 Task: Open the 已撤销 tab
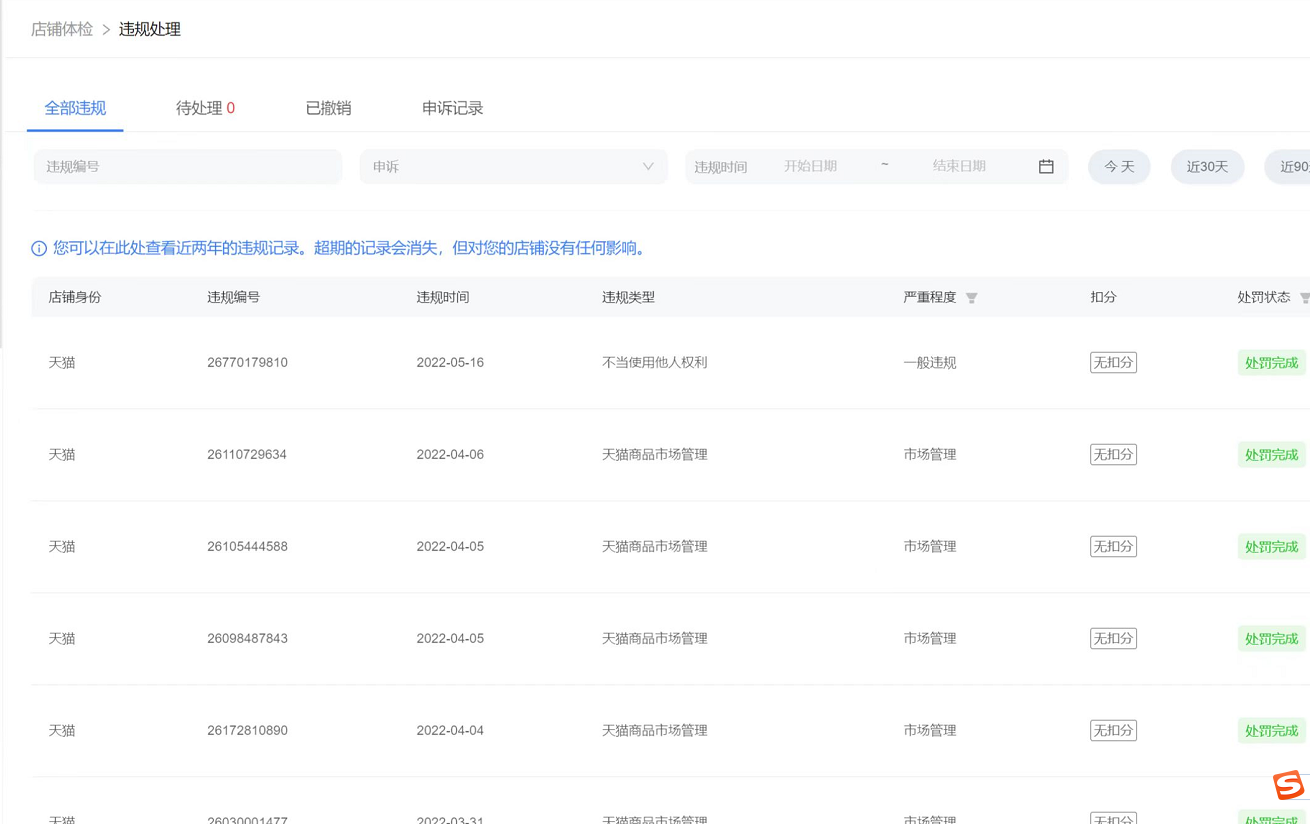(328, 108)
